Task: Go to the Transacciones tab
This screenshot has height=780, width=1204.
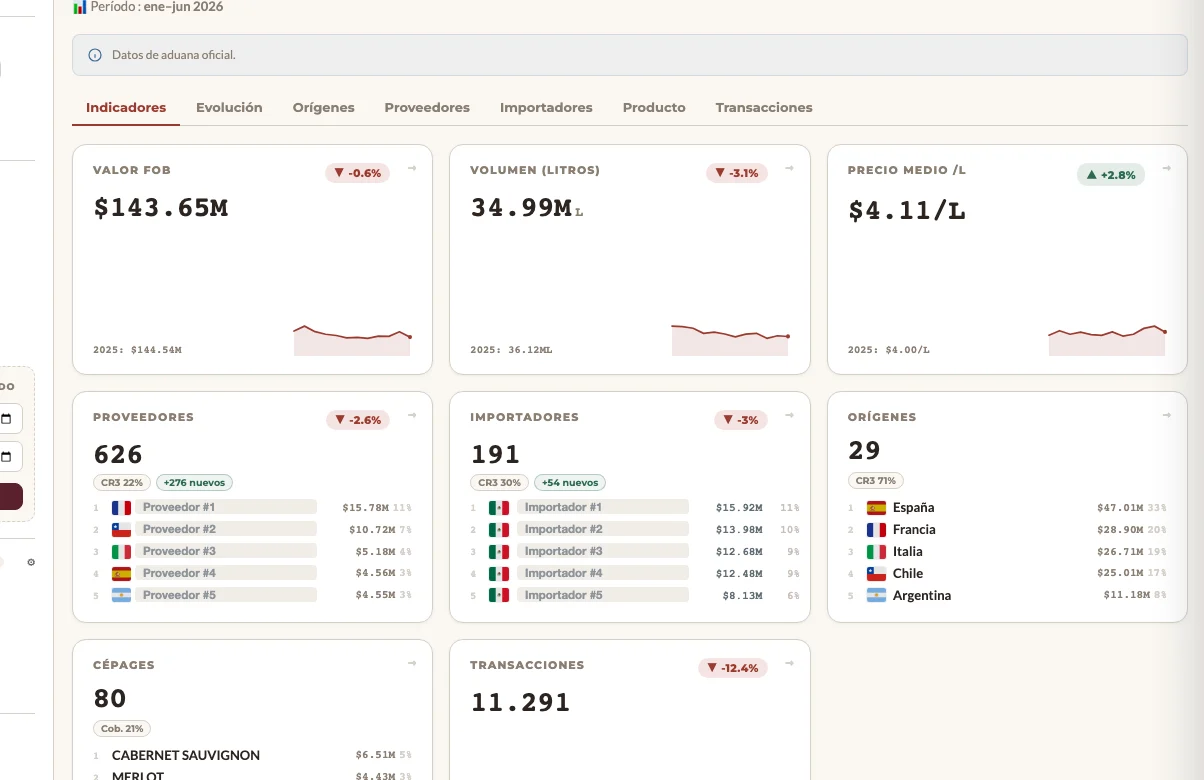Action: tap(764, 107)
